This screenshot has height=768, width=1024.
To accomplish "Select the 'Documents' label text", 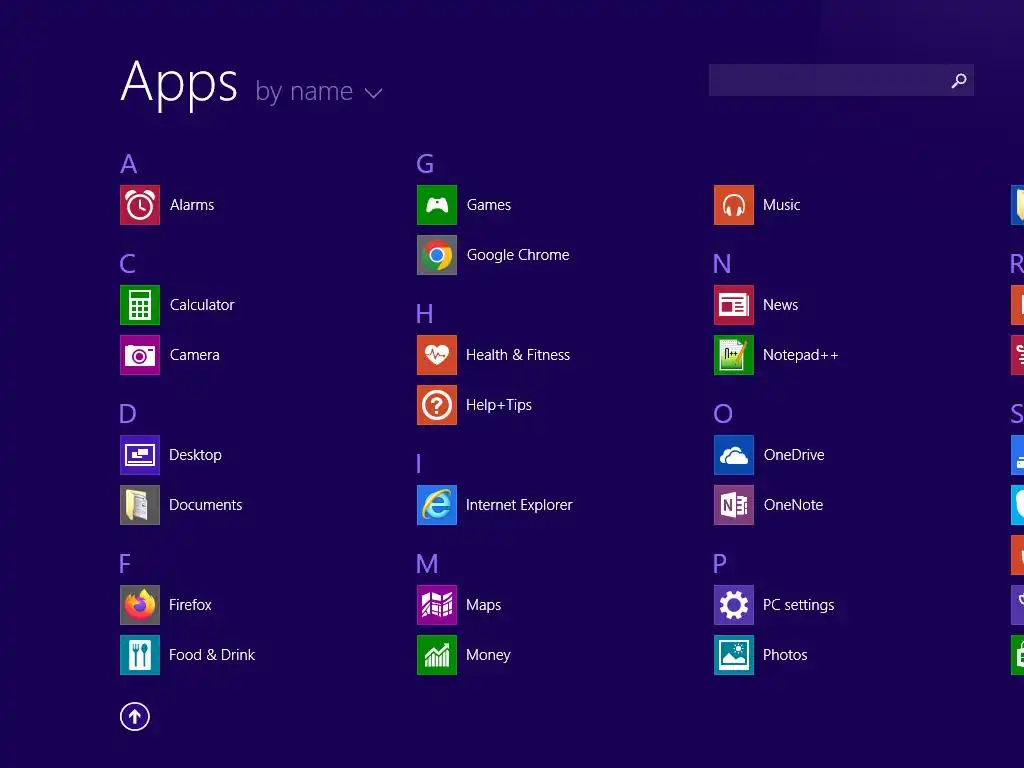I will tap(206, 505).
